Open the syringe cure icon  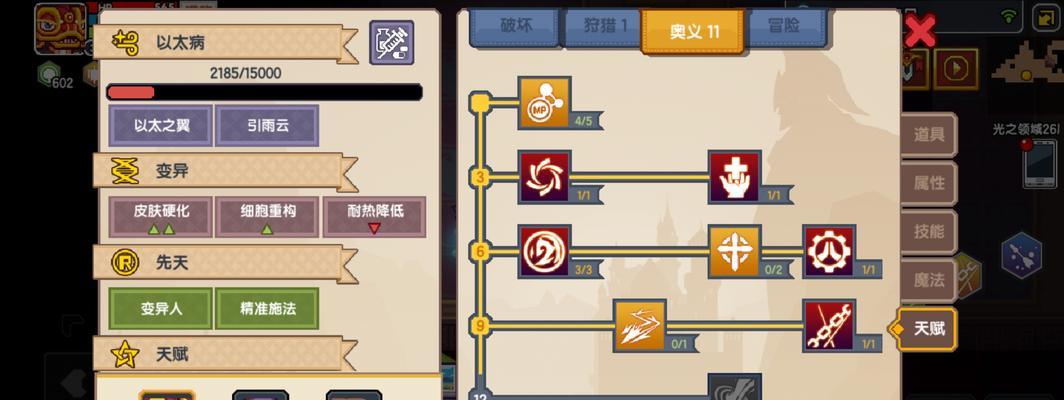point(392,43)
